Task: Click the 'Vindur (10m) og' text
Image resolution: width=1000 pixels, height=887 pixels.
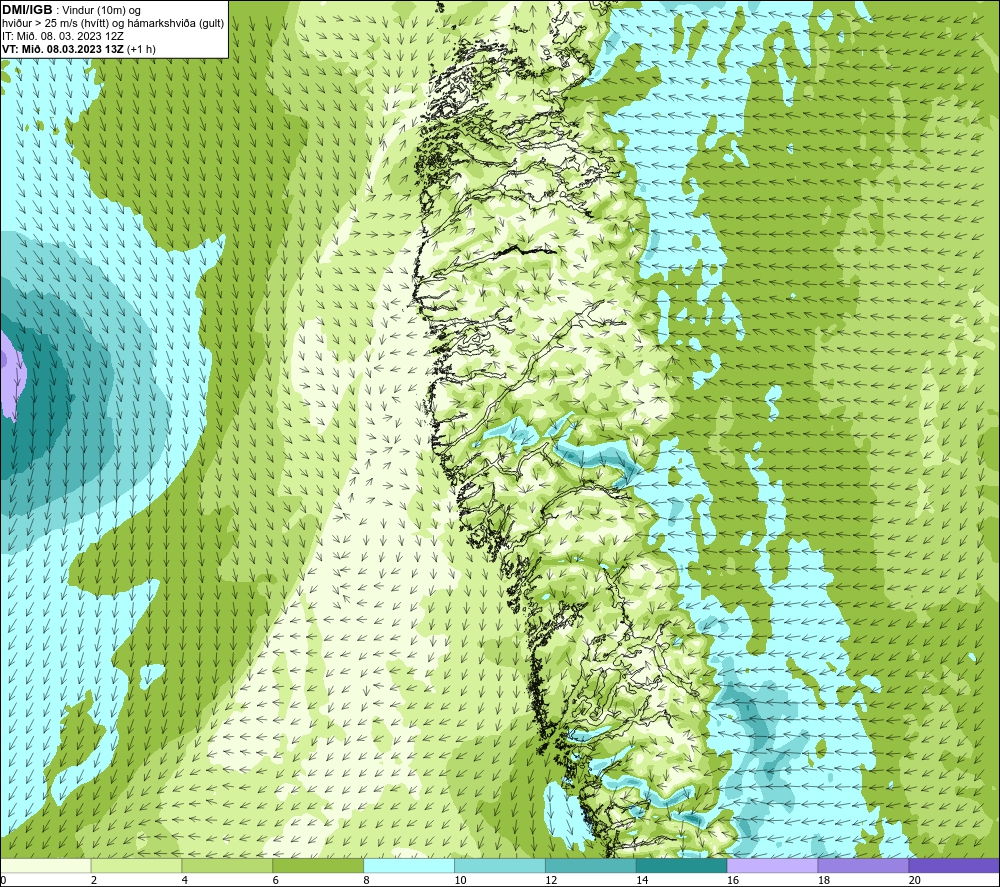Action: click(101, 10)
